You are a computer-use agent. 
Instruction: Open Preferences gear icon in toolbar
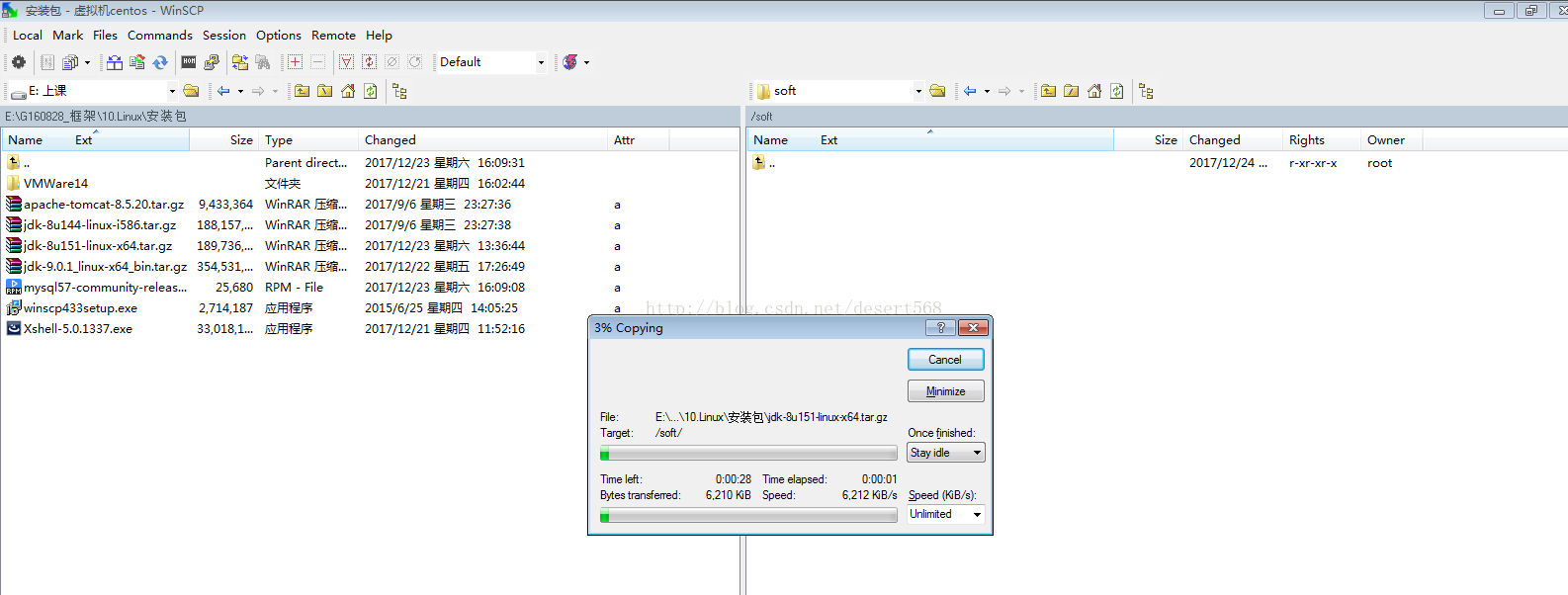pos(19,62)
